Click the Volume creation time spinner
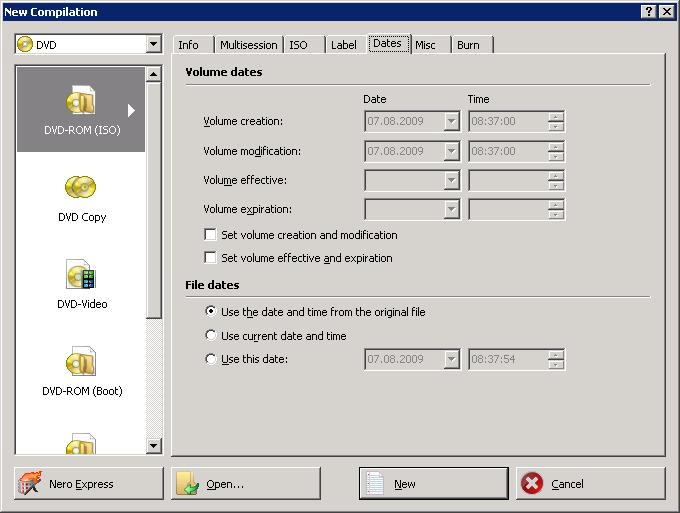 pos(556,121)
